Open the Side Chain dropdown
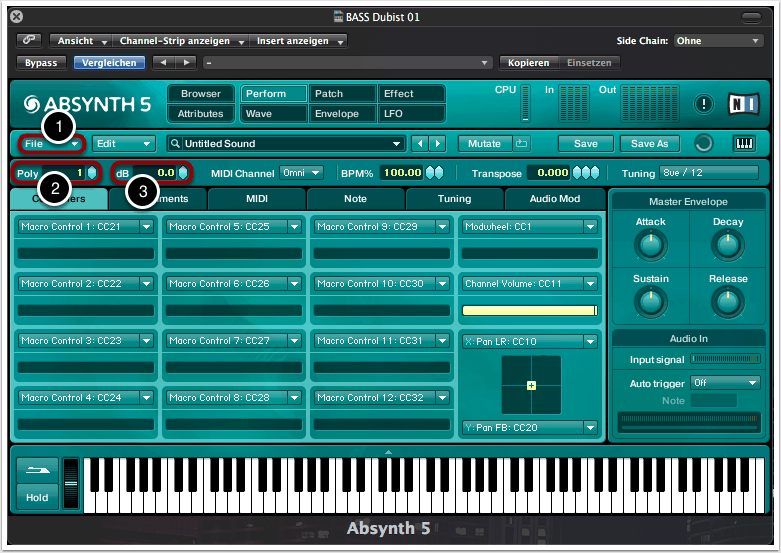 (718, 41)
